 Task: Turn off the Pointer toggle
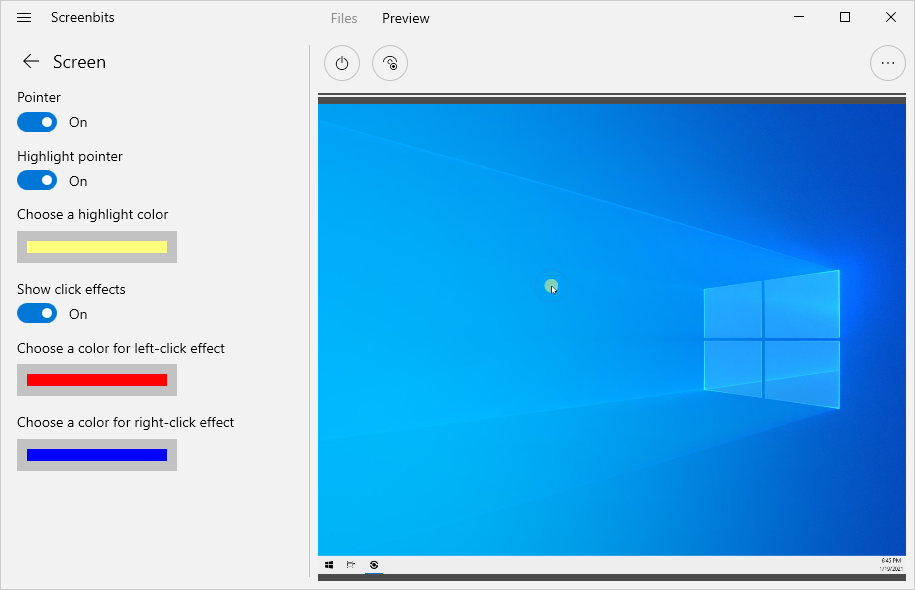point(37,122)
